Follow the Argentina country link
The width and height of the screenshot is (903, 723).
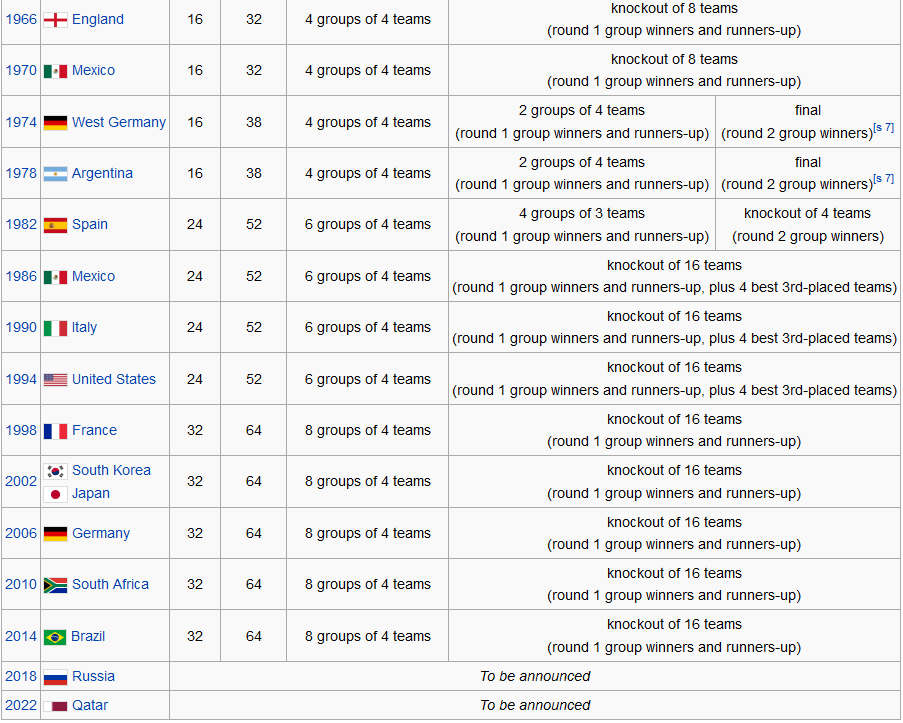pyautogui.click(x=102, y=173)
